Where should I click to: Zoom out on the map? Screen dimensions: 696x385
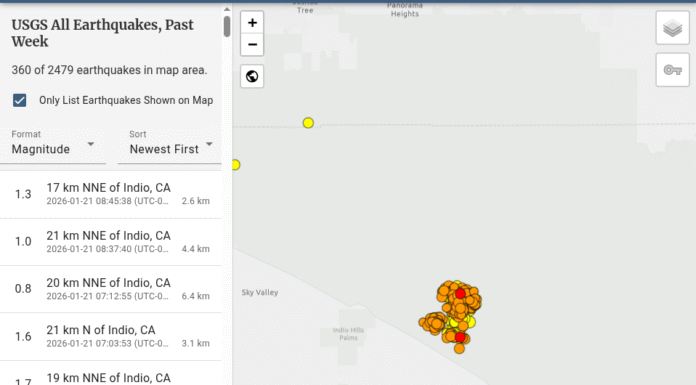click(252, 44)
